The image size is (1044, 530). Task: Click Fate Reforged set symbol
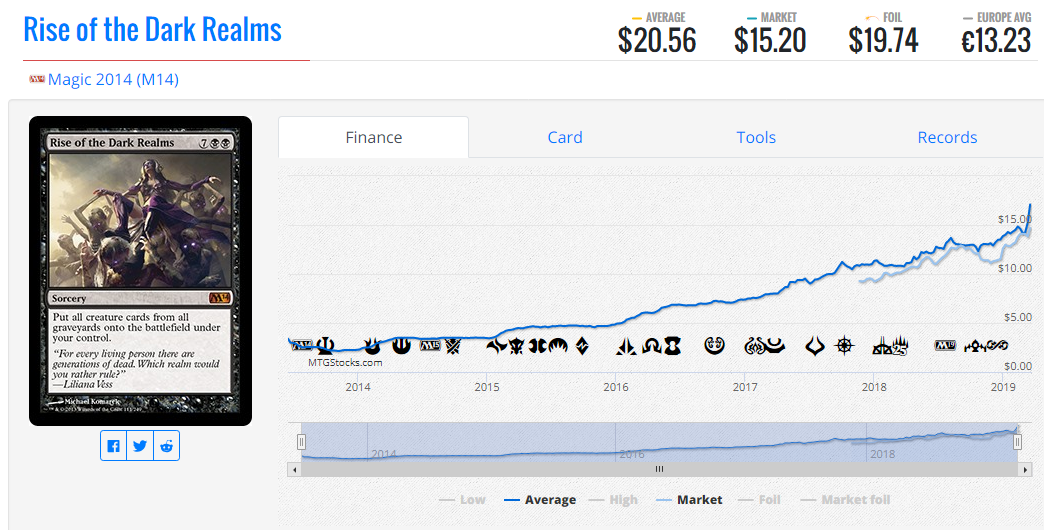click(x=497, y=346)
